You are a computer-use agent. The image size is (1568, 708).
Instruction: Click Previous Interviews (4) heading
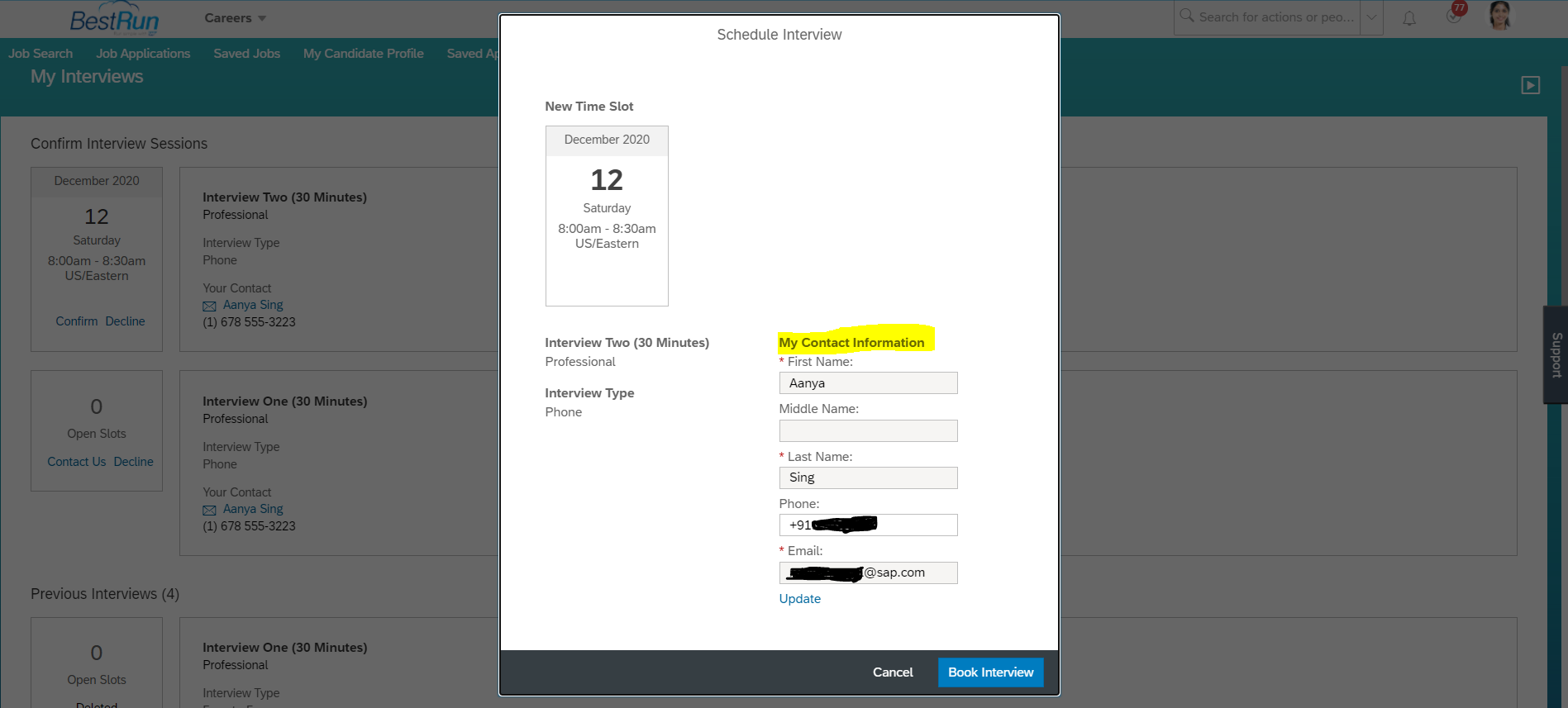[x=105, y=594]
